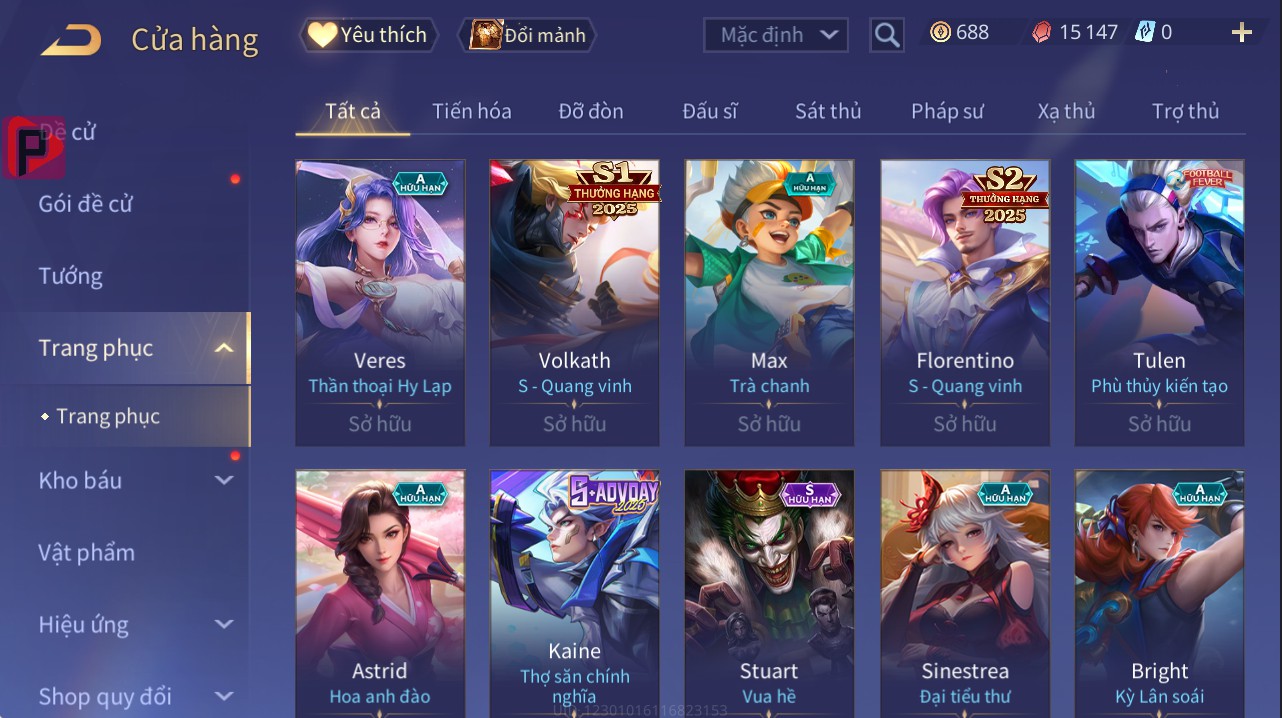Screen dimensions: 1282x718
Task: Open Gói đề cử in sidebar
Action: pyautogui.click(x=86, y=204)
